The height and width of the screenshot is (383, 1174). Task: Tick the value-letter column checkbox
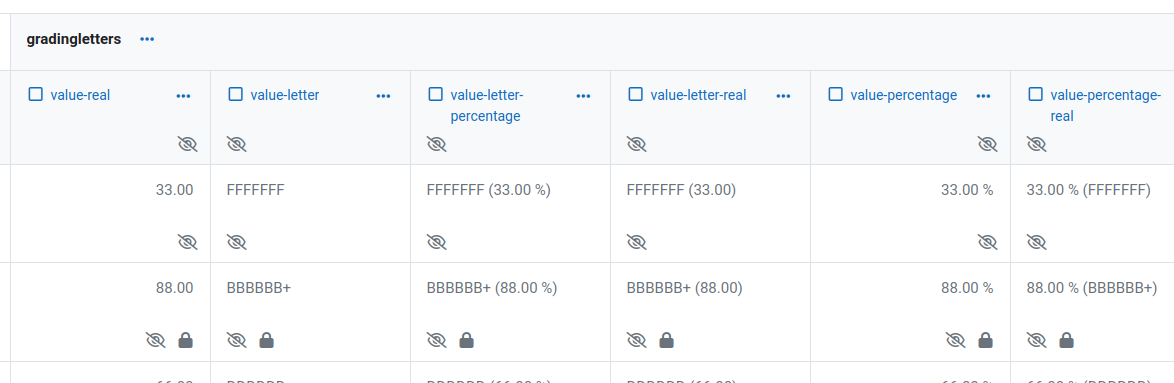coord(235,94)
